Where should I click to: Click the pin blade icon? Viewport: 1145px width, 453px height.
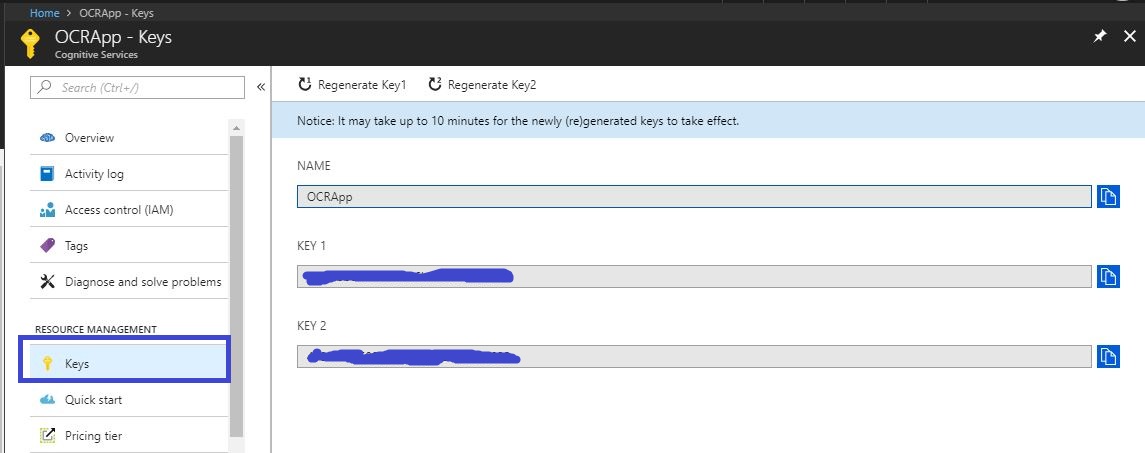1100,37
